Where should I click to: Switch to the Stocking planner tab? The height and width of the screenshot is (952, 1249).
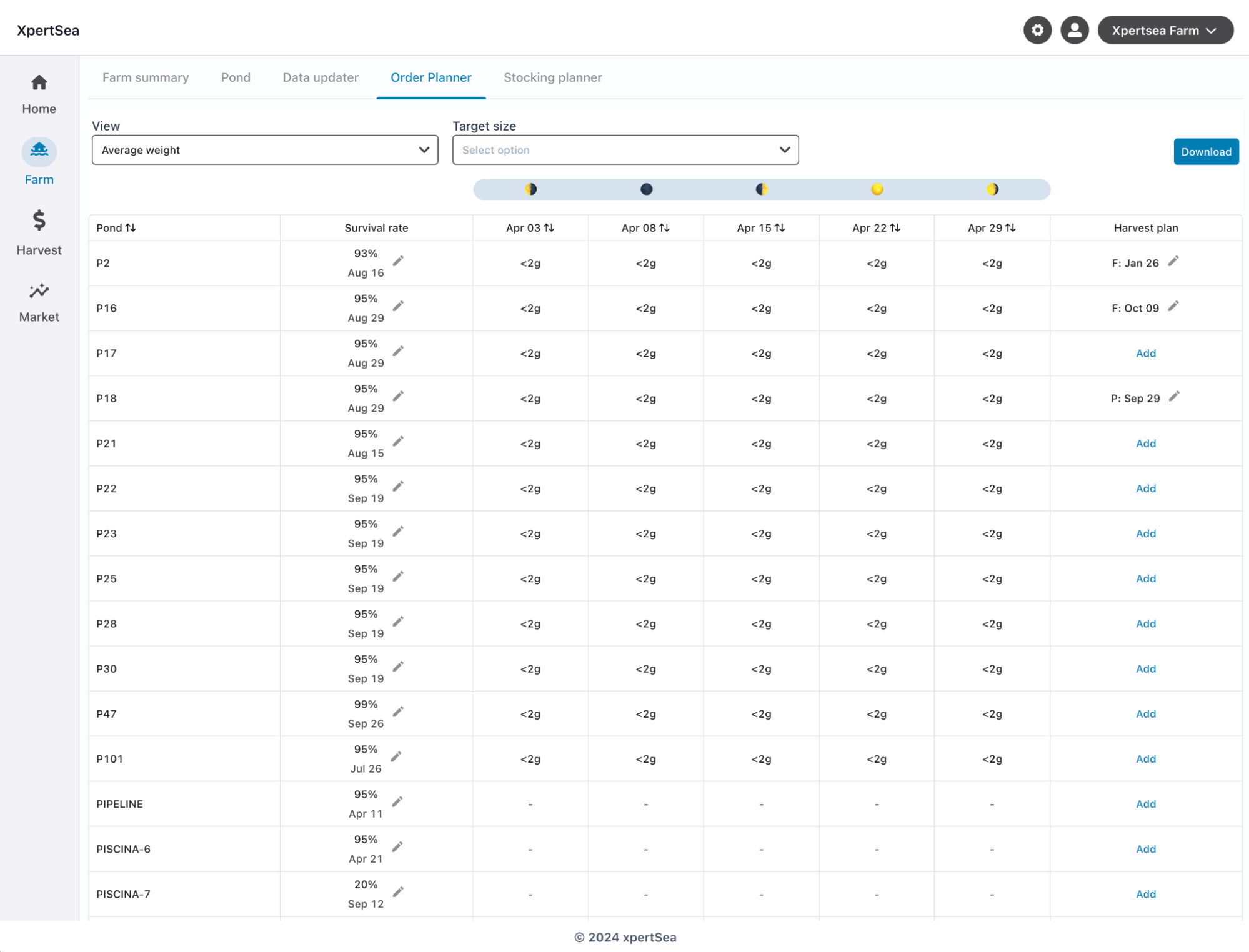point(552,77)
